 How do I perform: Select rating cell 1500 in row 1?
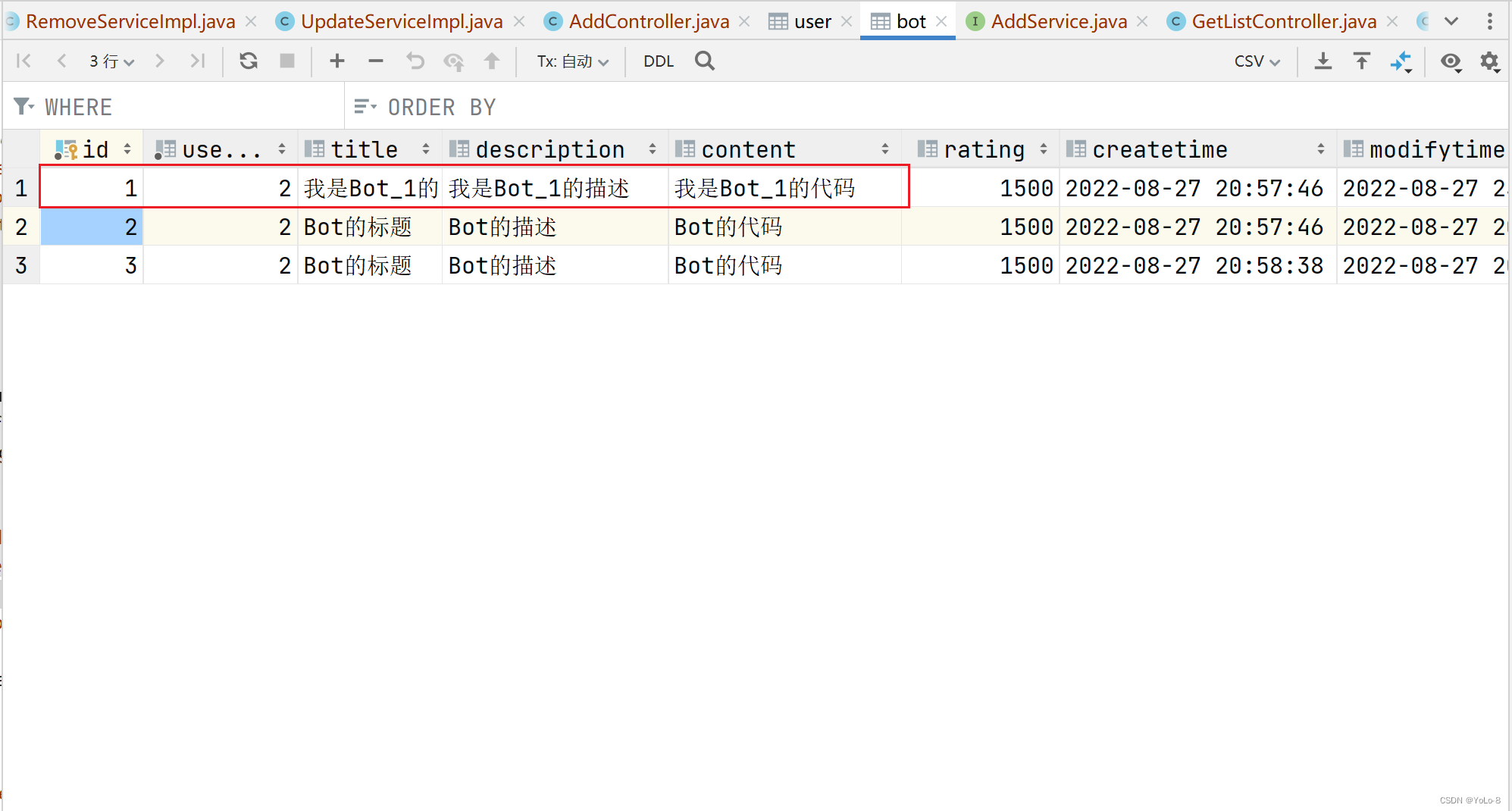tap(981, 188)
